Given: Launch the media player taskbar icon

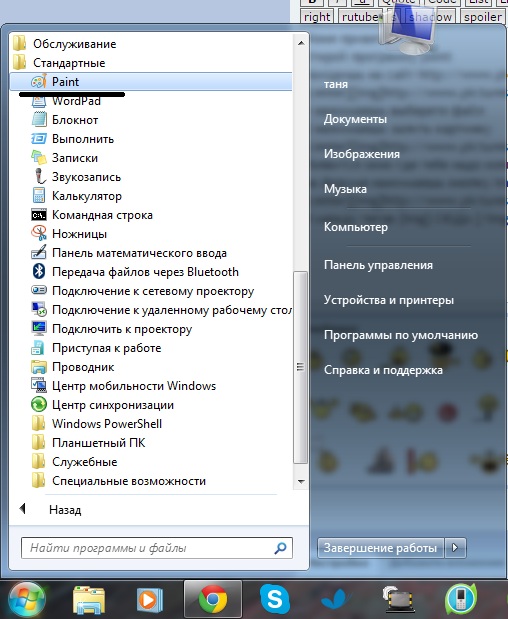Looking at the screenshot, I should 150,600.
